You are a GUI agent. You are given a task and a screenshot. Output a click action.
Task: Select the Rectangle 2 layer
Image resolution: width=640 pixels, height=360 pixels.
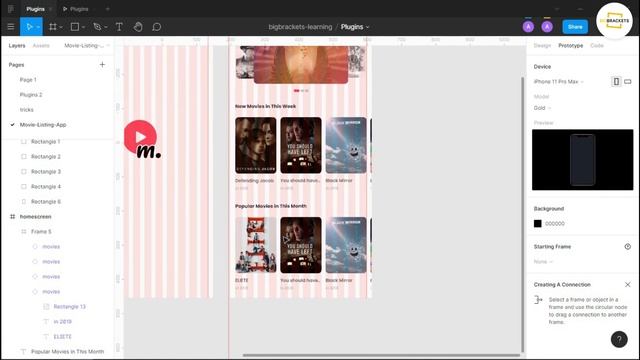[x=46, y=157]
